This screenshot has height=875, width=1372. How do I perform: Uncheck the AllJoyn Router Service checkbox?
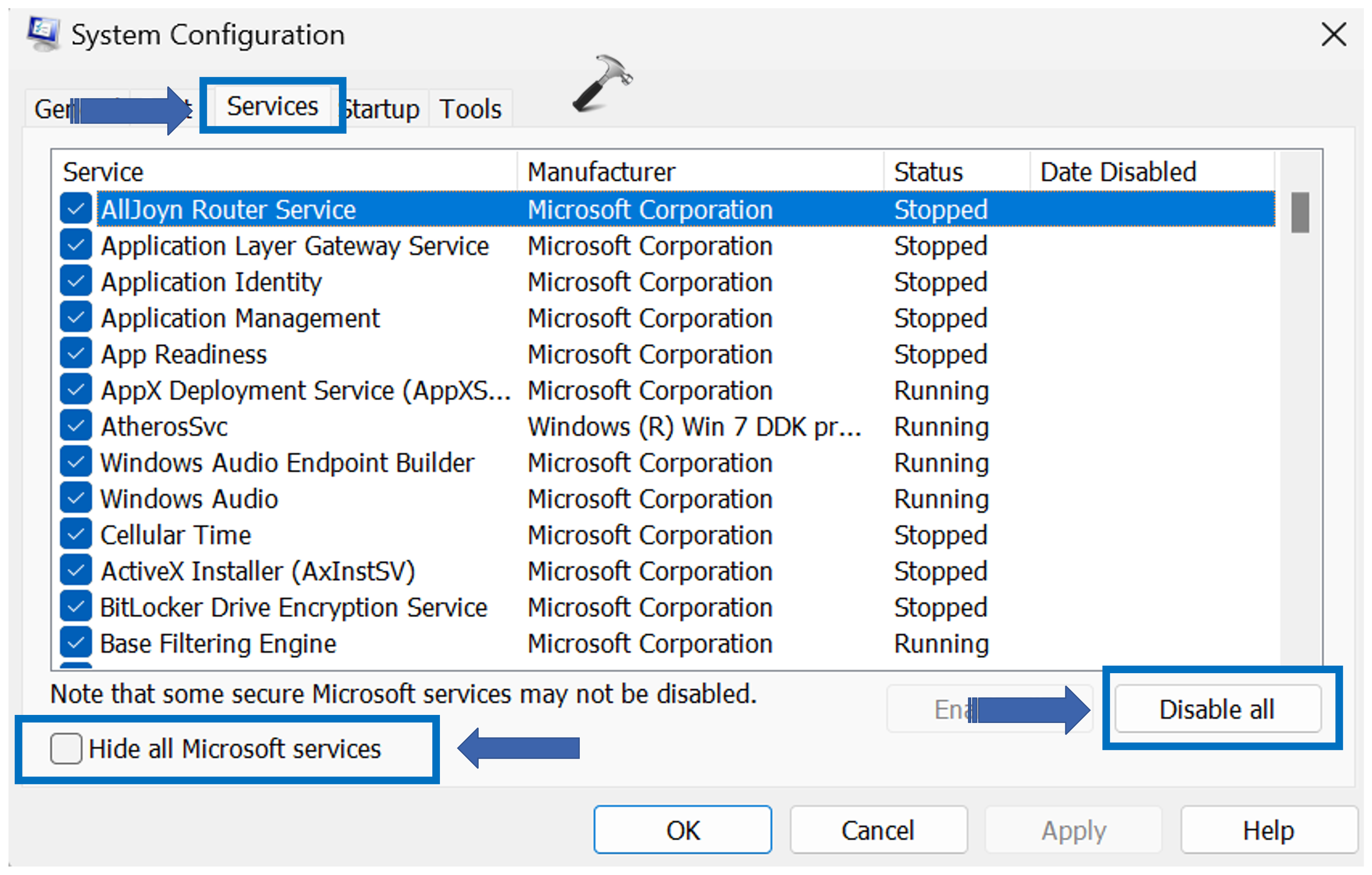tap(76, 209)
